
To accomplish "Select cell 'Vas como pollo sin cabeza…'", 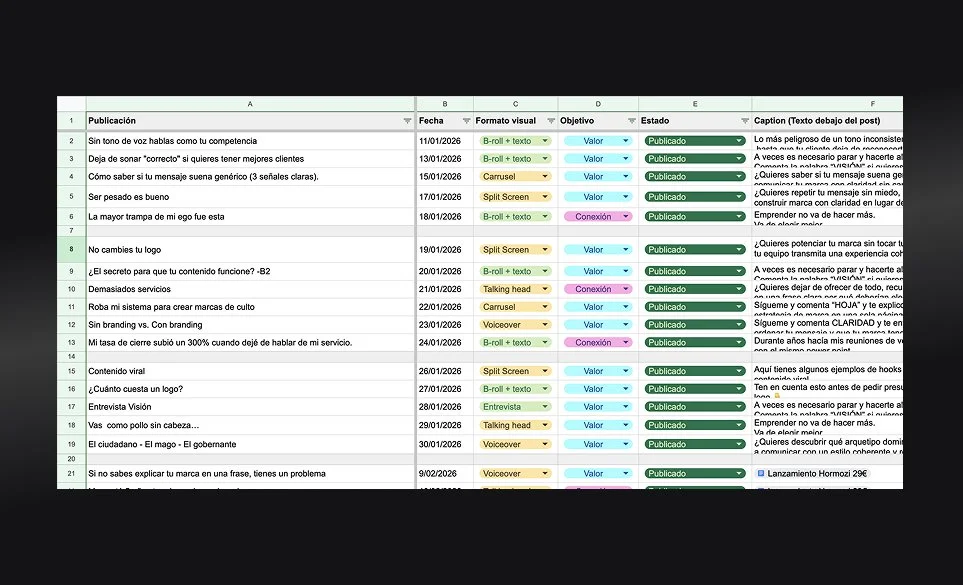I will (x=251, y=425).
